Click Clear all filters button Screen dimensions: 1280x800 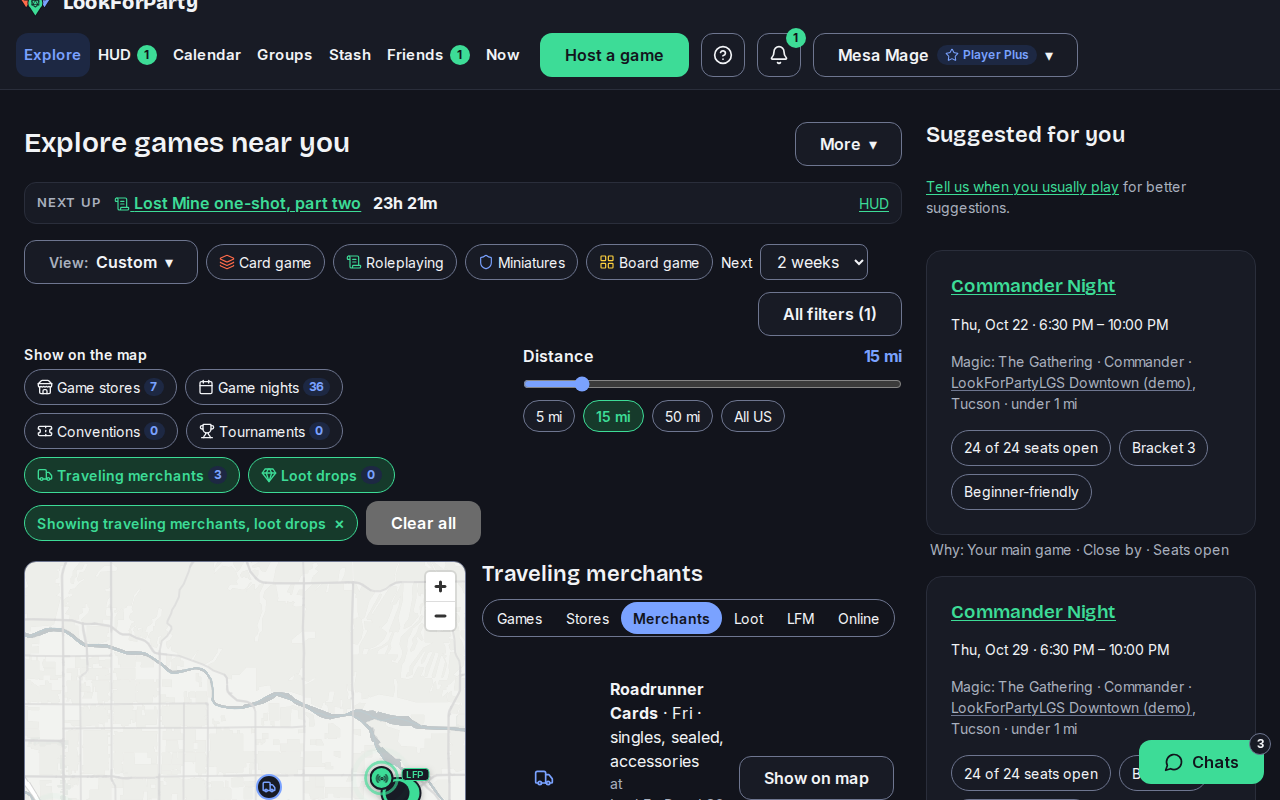(423, 523)
